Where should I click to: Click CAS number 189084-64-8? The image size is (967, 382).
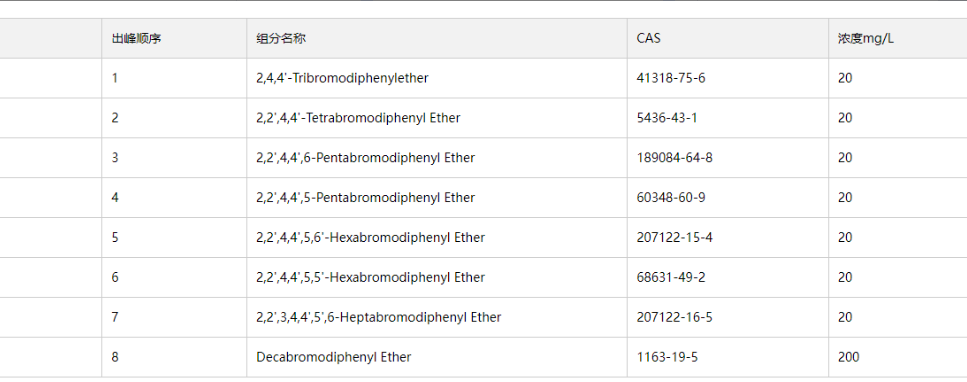pos(675,158)
